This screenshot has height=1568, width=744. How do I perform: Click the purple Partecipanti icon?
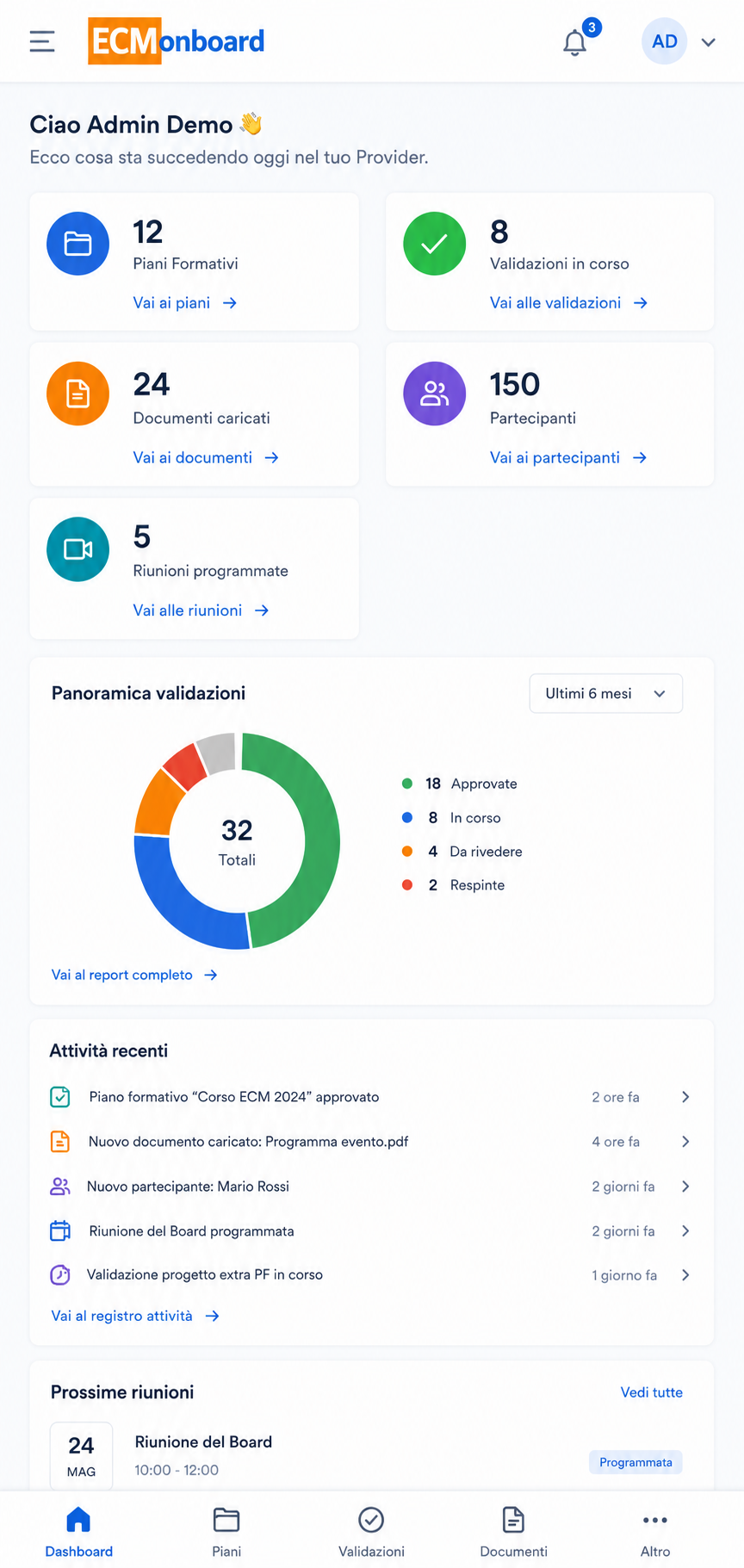[x=435, y=394]
